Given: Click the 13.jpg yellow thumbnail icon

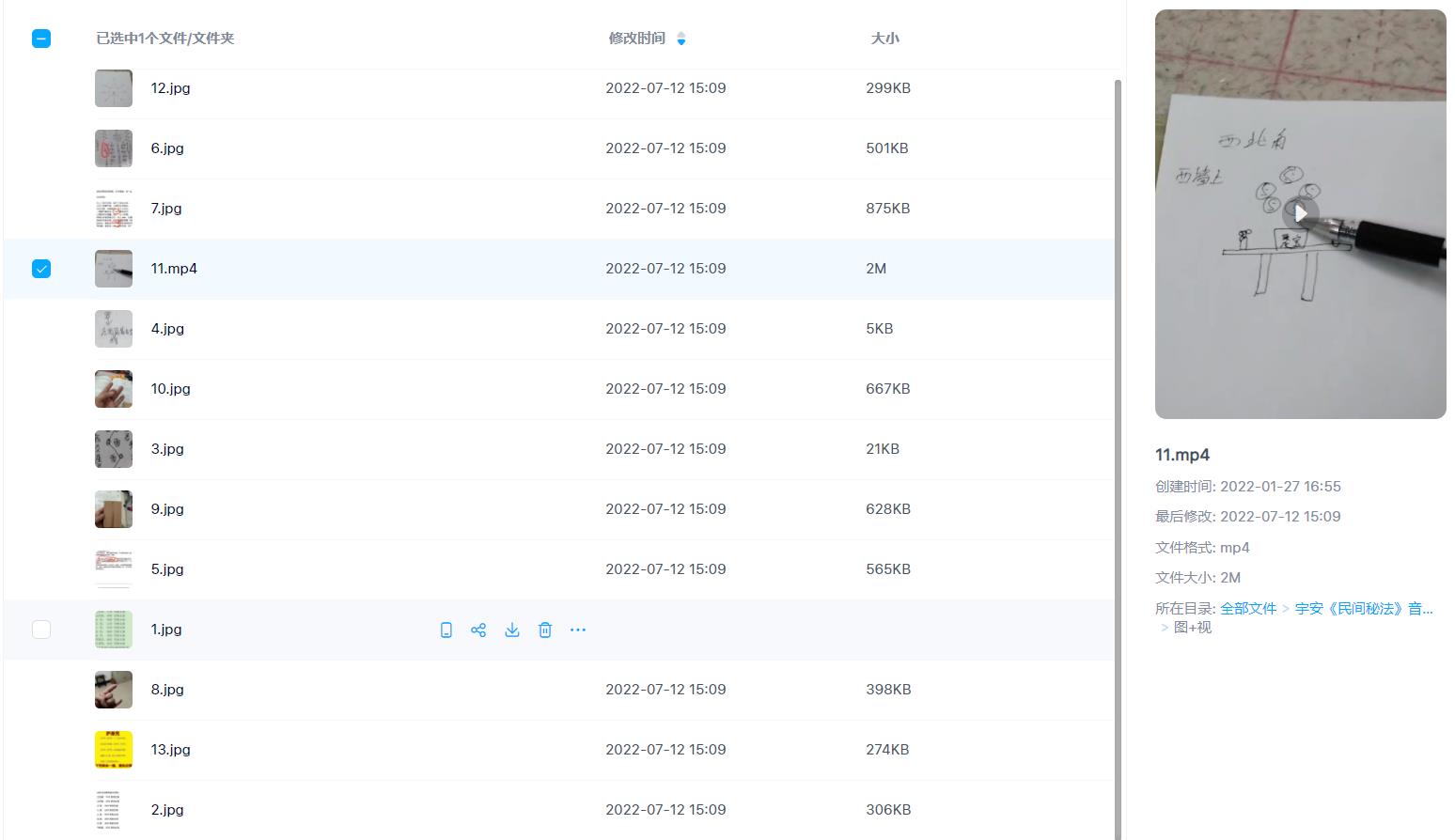Looking at the screenshot, I should point(114,750).
